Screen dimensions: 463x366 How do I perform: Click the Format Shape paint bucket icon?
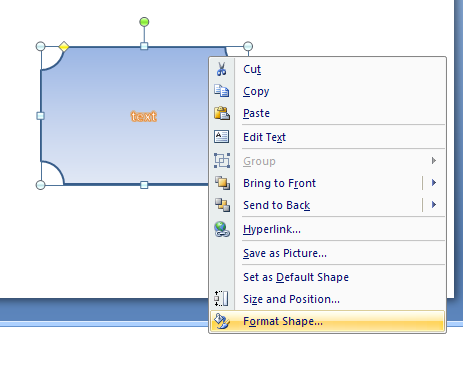[222, 321]
